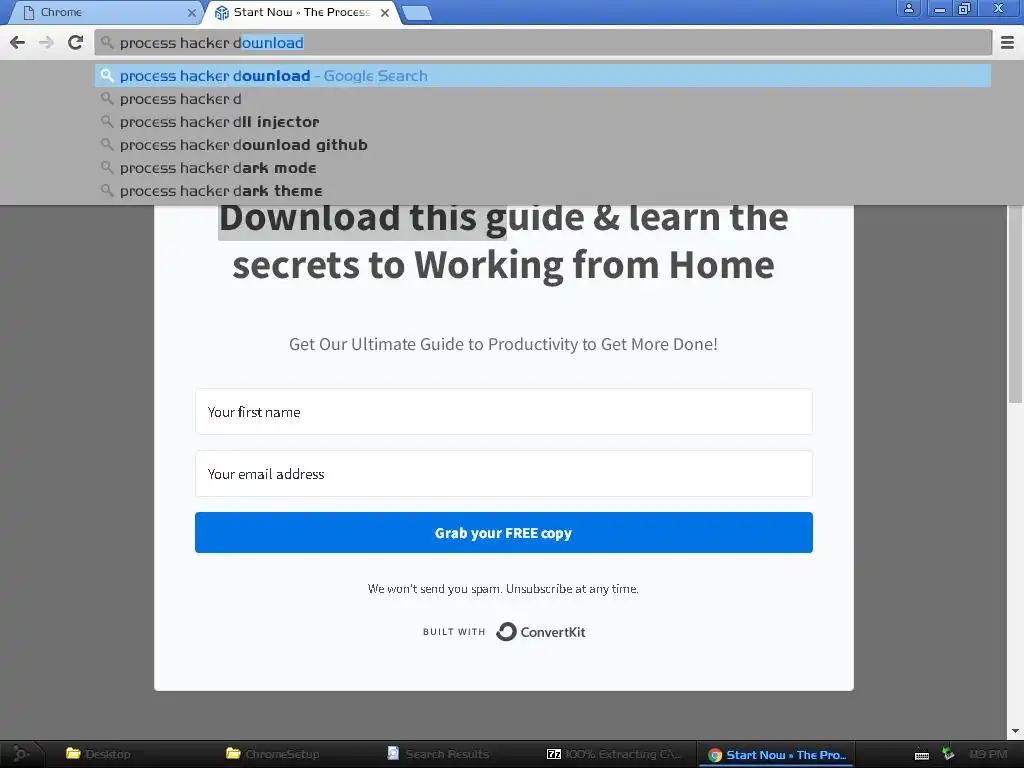
Task: Open the ConvertKit link
Action: tap(541, 632)
